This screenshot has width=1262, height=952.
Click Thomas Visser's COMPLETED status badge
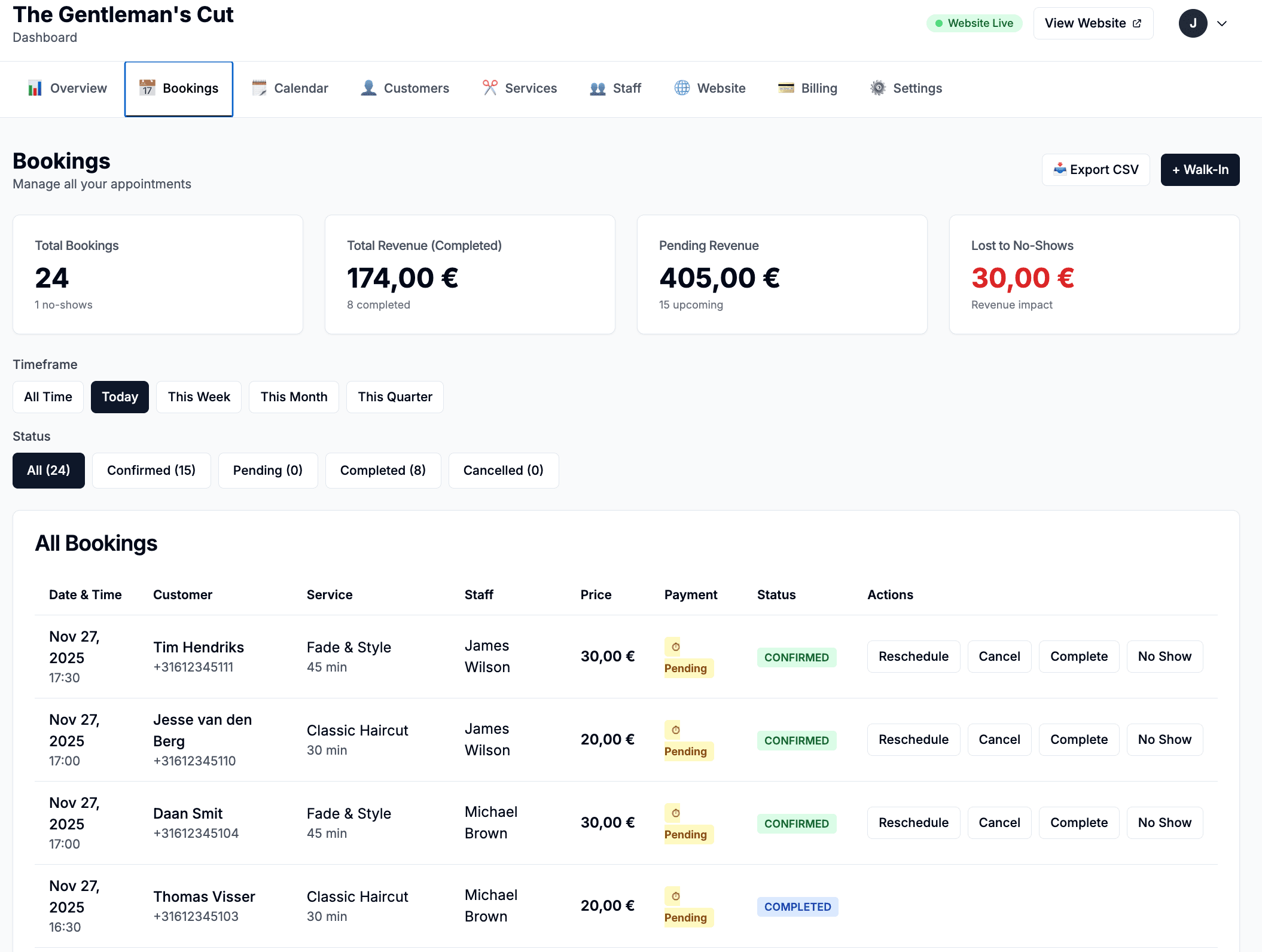(x=797, y=907)
